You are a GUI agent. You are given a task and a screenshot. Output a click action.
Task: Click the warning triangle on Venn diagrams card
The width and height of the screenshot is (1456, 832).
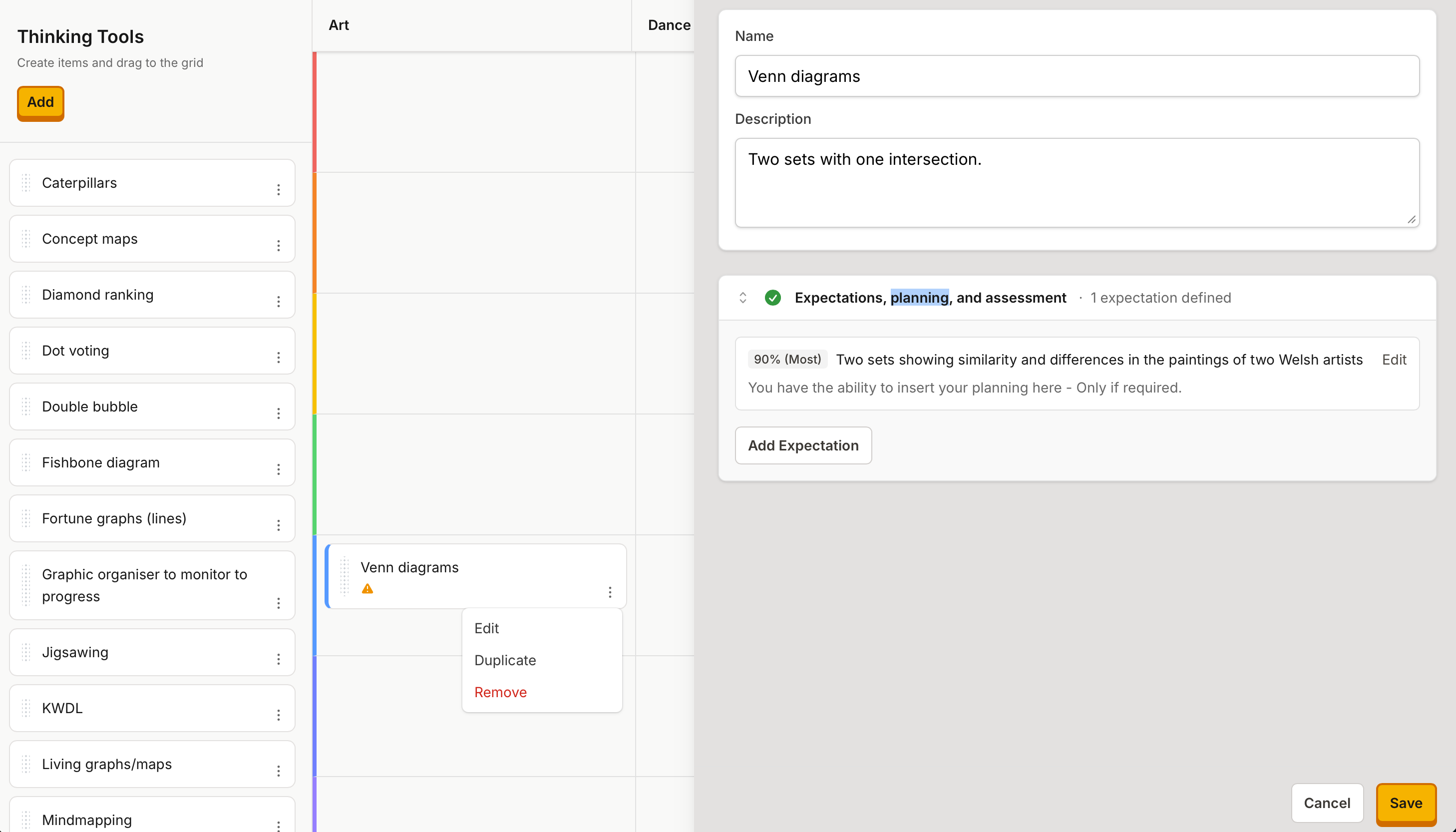tap(367, 589)
